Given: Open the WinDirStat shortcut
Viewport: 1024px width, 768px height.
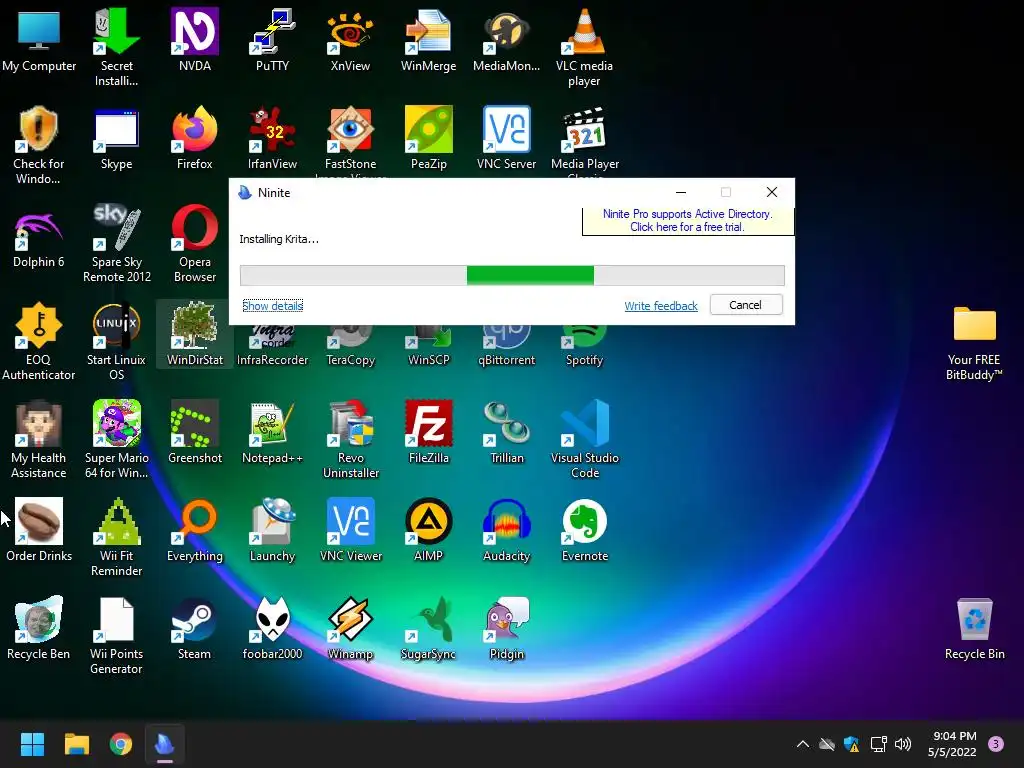Looking at the screenshot, I should click(x=195, y=334).
